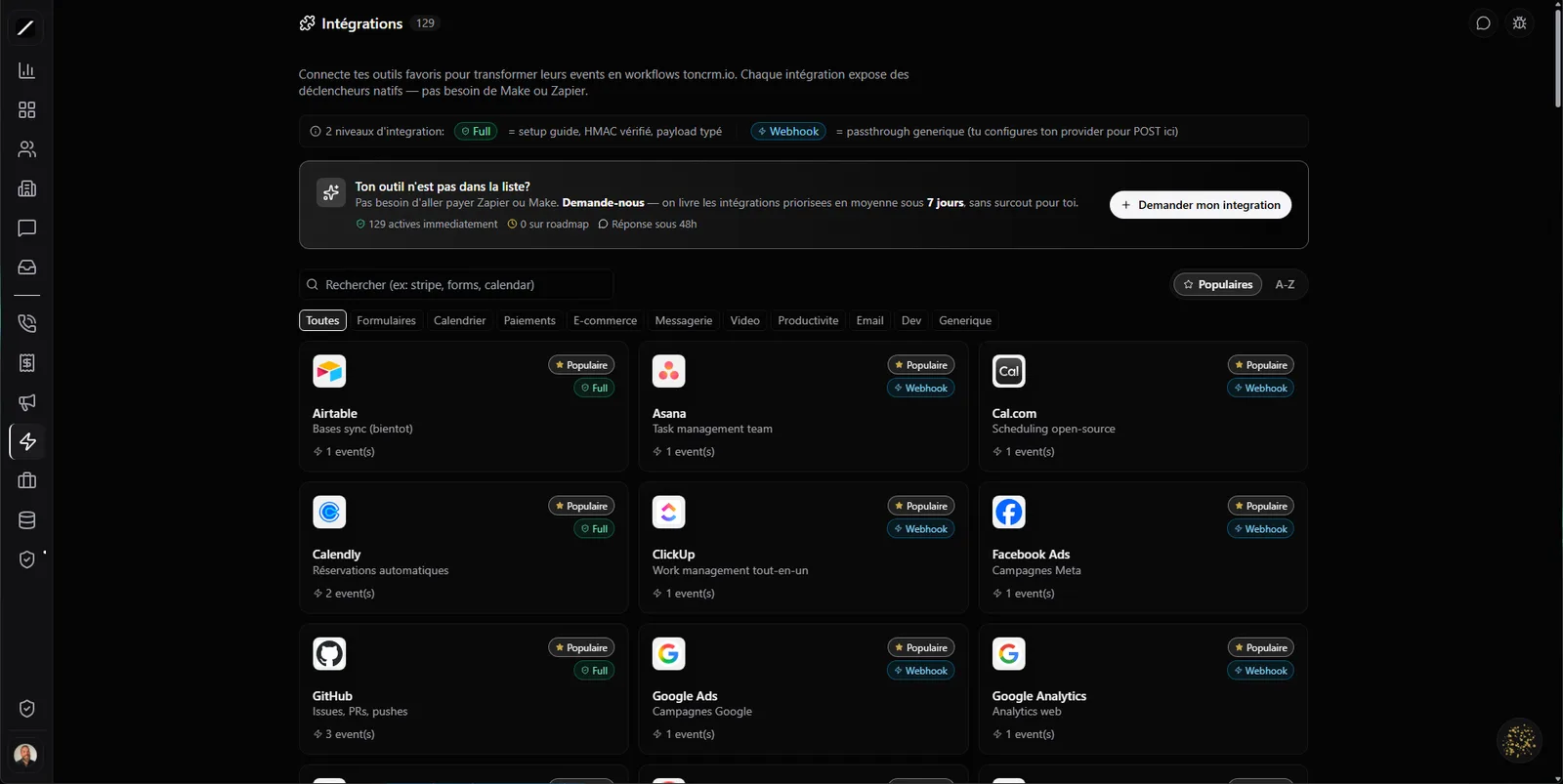Open the megaphone campaigns sidebar icon

click(x=26, y=402)
